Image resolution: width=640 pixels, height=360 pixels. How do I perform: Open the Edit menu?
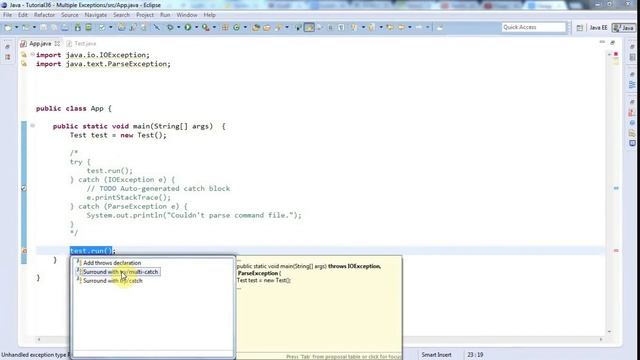pos(23,15)
